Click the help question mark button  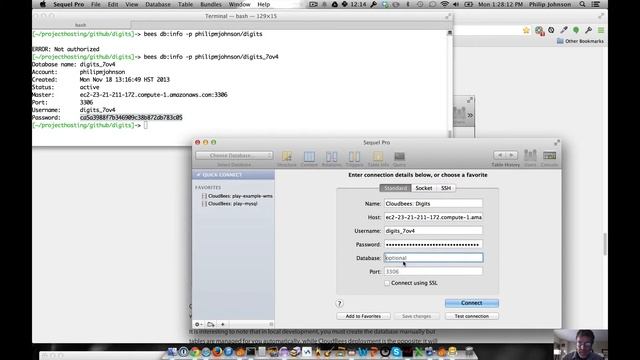click(339, 303)
